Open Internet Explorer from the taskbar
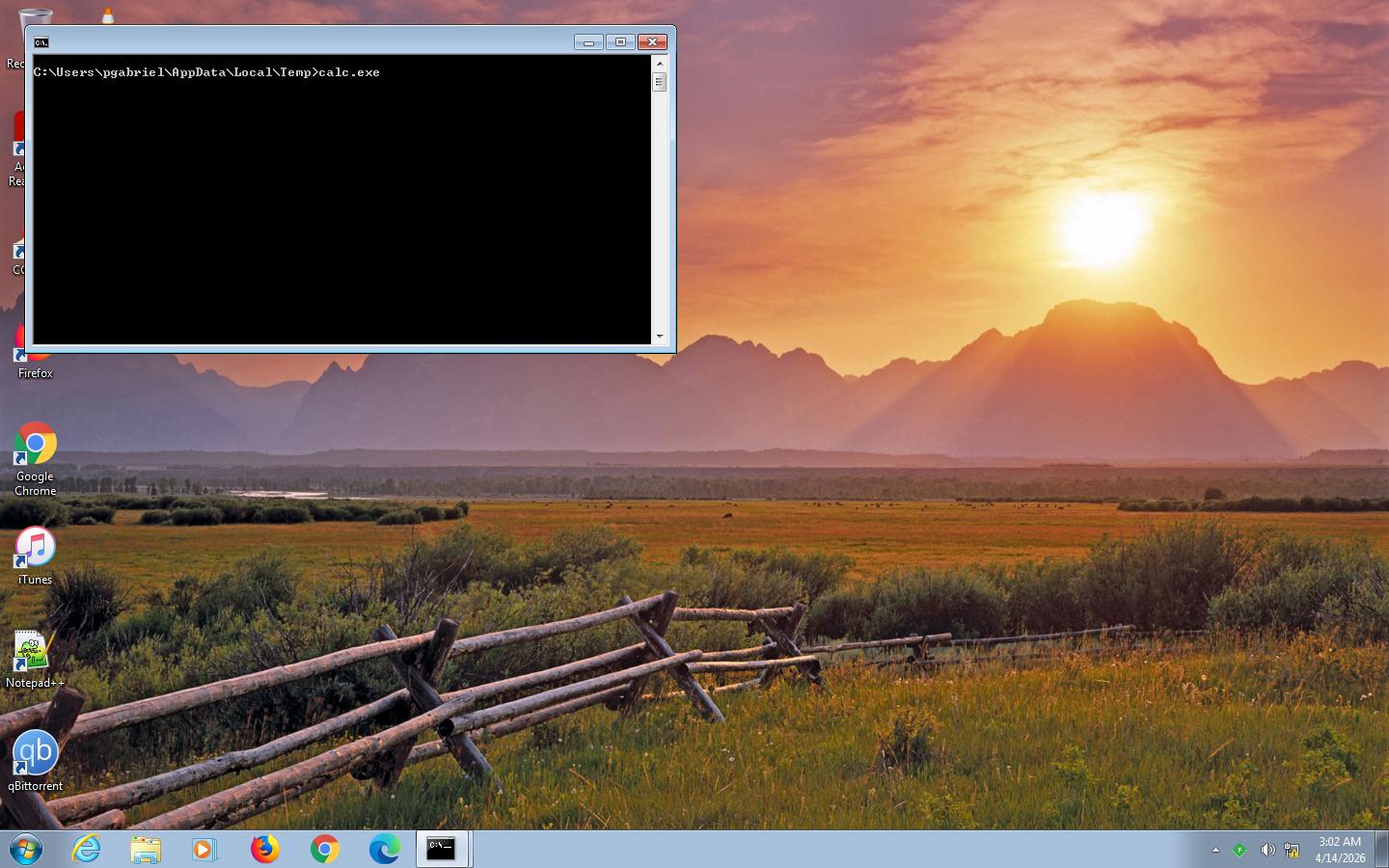The width and height of the screenshot is (1389, 868). coord(87,849)
